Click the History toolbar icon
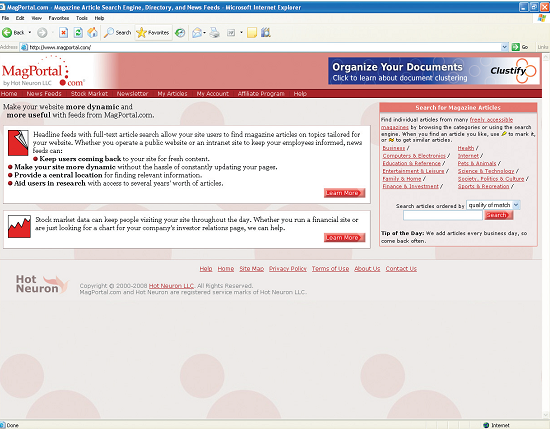The height and width of the screenshot is (429, 551). [x=180, y=33]
